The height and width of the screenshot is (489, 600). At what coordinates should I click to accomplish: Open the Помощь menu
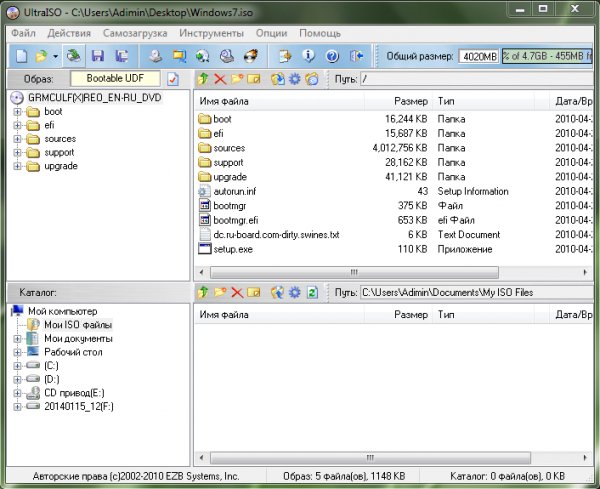tap(320, 33)
